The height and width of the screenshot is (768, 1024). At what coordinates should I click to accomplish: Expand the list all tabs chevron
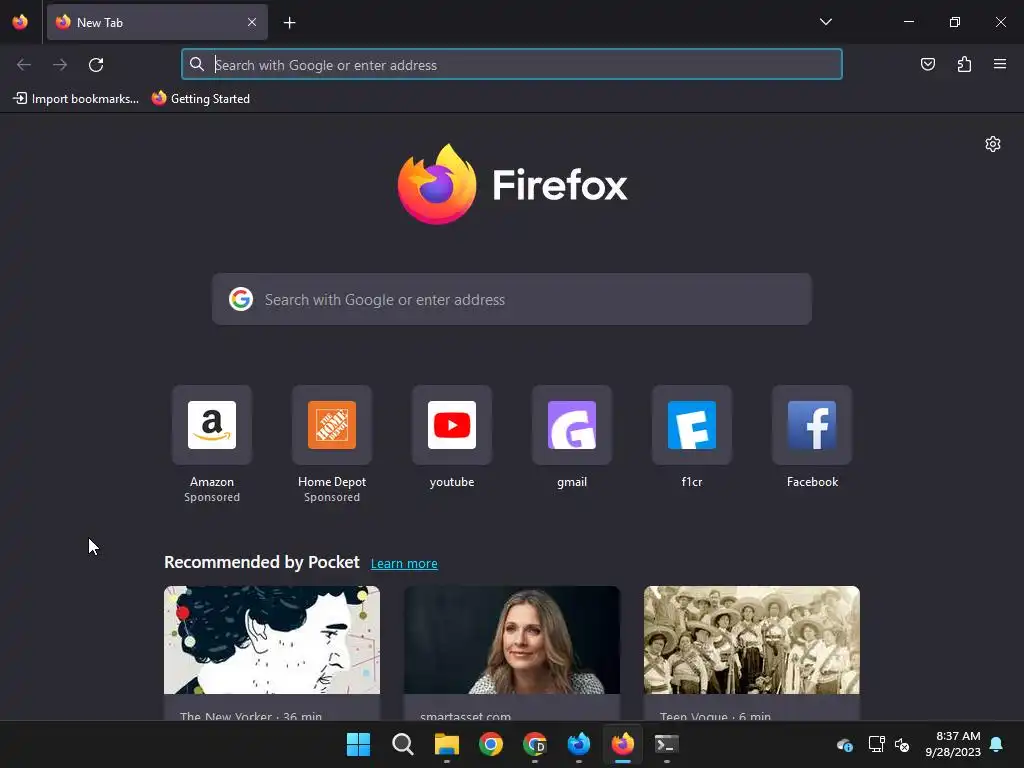tap(825, 22)
